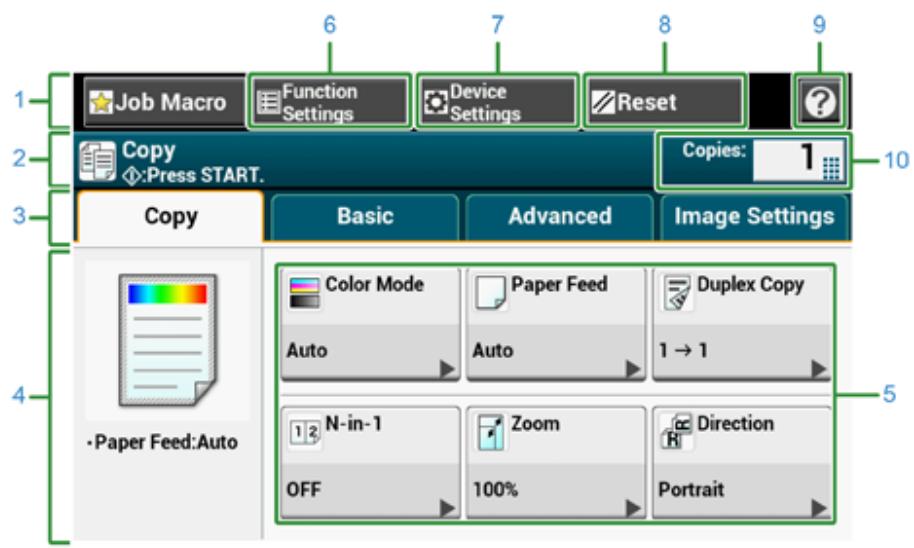Expand N-in-1 options arrow
The height and width of the screenshot is (548, 914).
point(447,508)
